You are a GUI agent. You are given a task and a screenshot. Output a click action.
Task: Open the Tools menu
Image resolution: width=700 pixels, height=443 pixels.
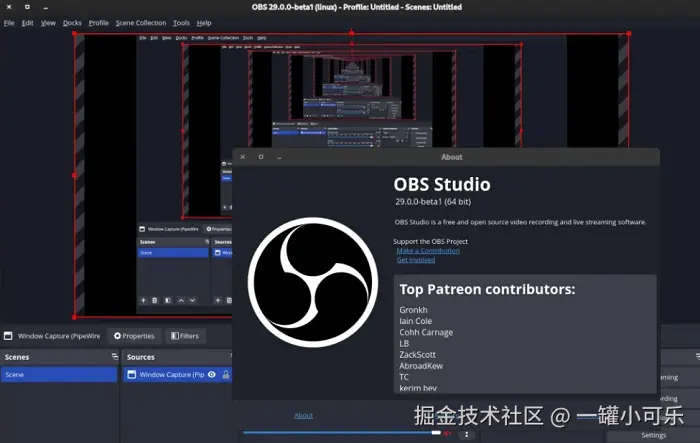[x=181, y=23]
